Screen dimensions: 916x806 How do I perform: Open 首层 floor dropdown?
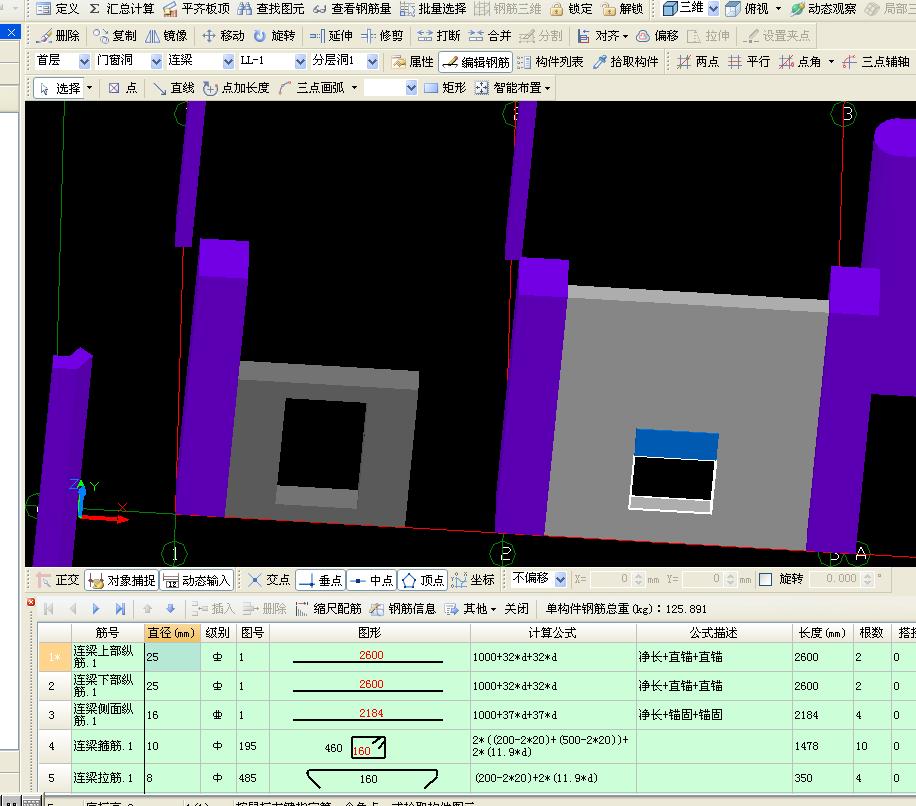click(85, 61)
